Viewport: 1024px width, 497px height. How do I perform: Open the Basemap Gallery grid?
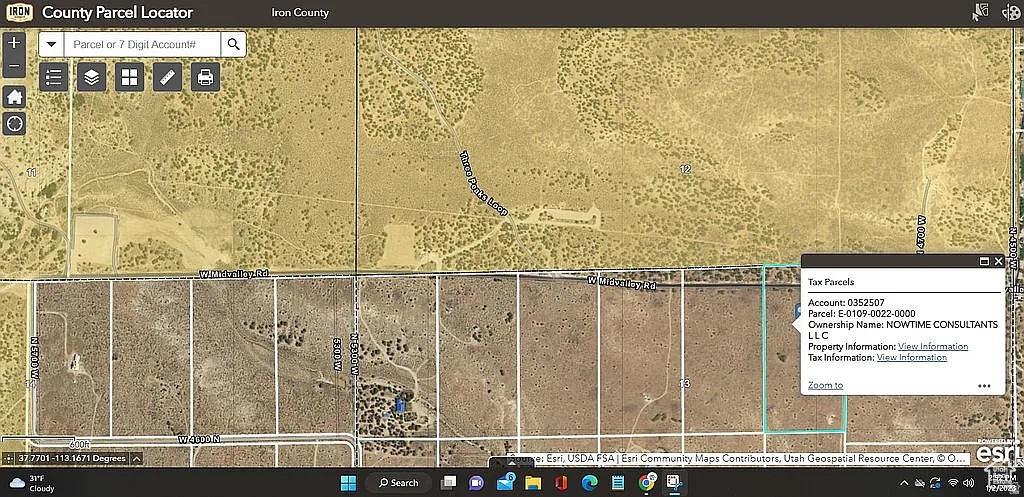tap(129, 77)
